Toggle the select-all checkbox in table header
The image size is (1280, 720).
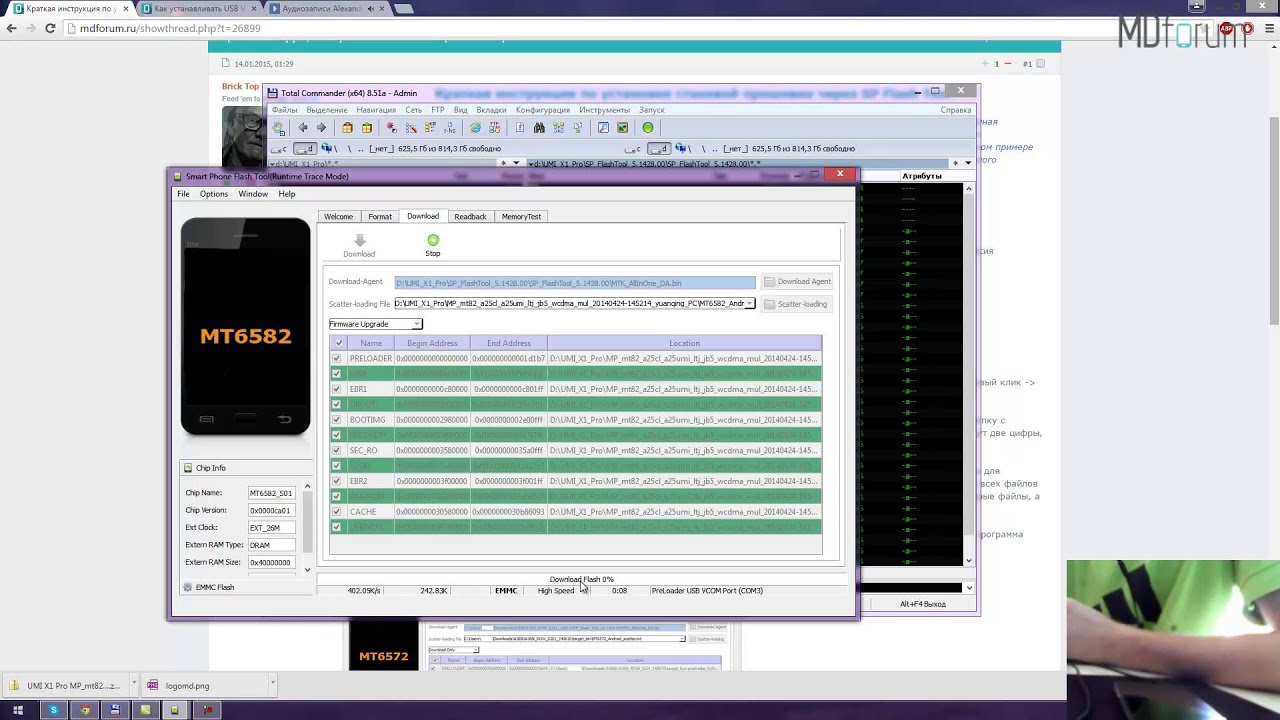[339, 343]
